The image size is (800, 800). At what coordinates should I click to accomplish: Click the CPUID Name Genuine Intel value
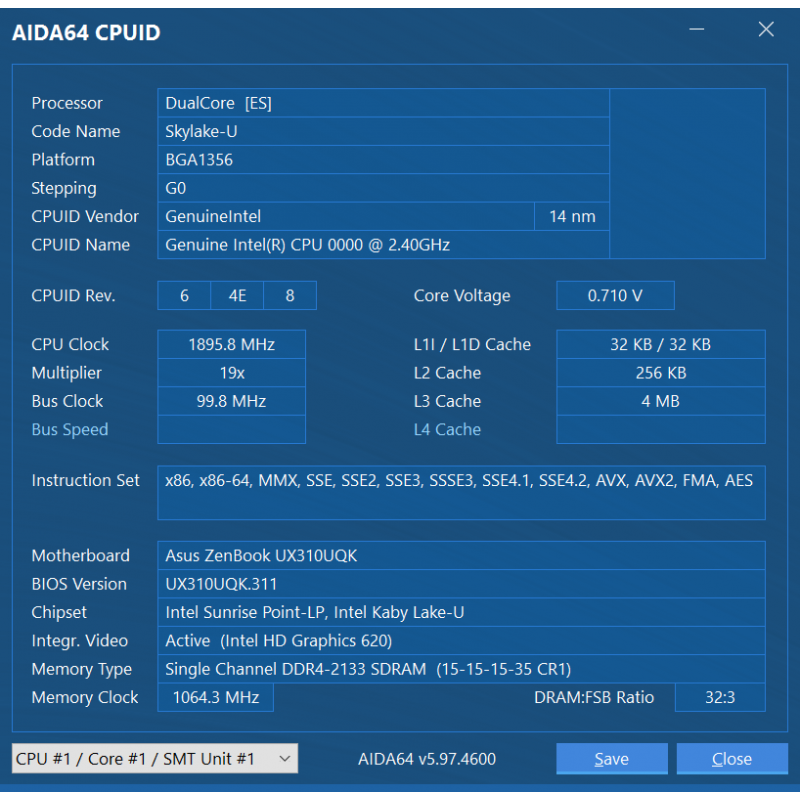[x=383, y=245]
